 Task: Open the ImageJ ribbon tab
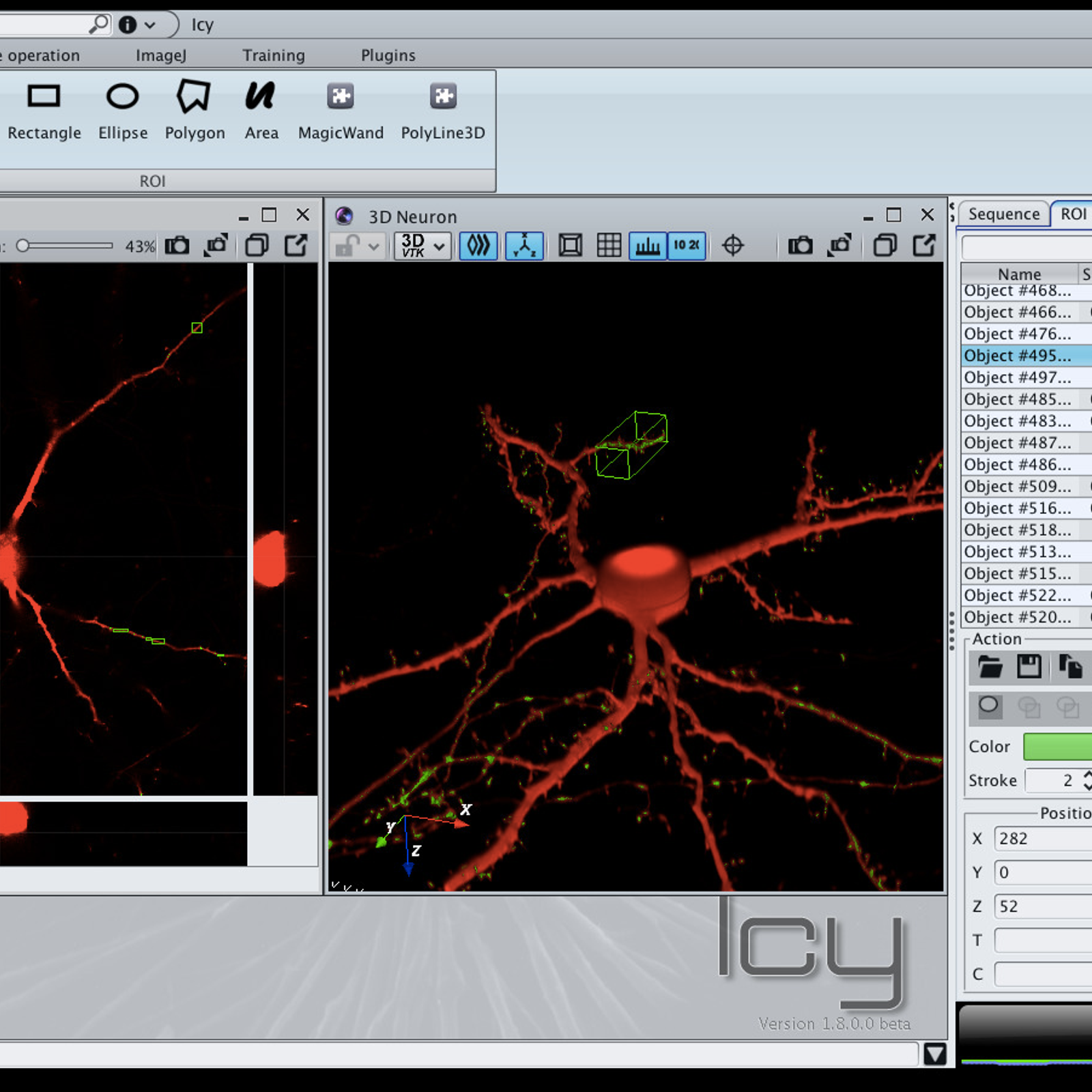pos(160,55)
